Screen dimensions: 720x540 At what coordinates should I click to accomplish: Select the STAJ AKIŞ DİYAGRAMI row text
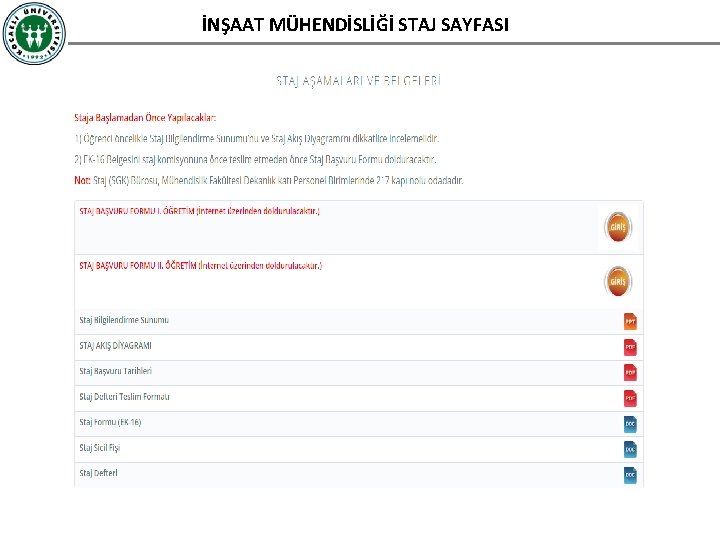pos(115,346)
